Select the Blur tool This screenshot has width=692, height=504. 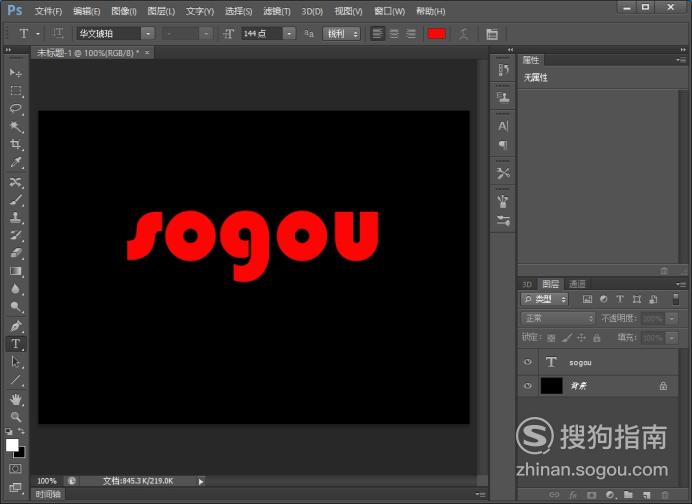[16, 289]
